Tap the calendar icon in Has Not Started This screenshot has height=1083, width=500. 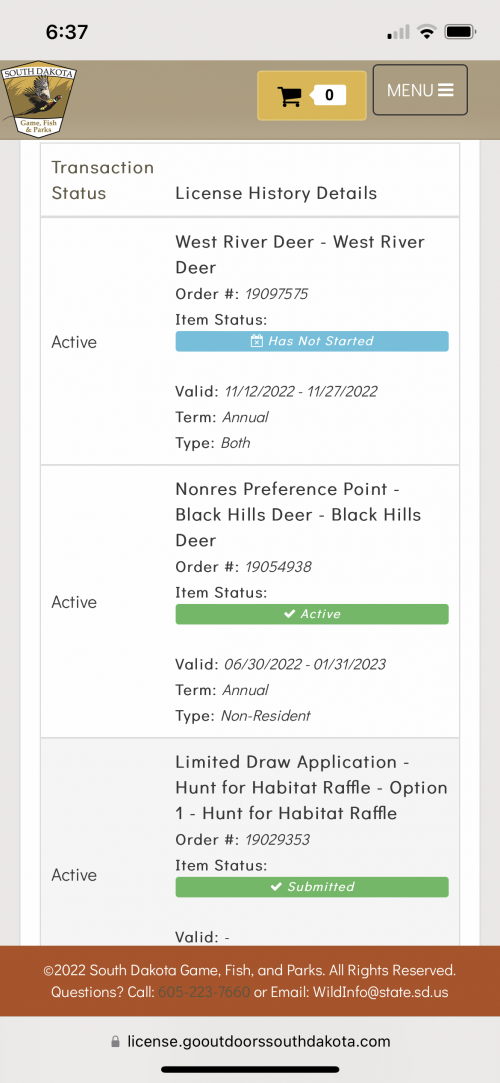(256, 341)
